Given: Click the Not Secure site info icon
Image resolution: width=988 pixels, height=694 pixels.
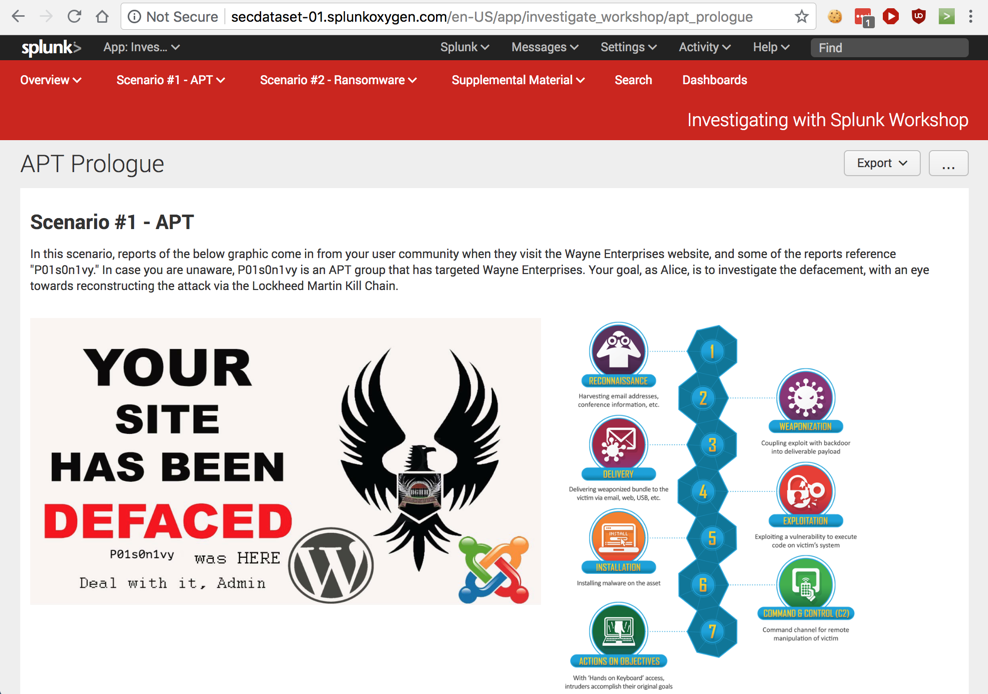Looking at the screenshot, I should coord(134,16).
